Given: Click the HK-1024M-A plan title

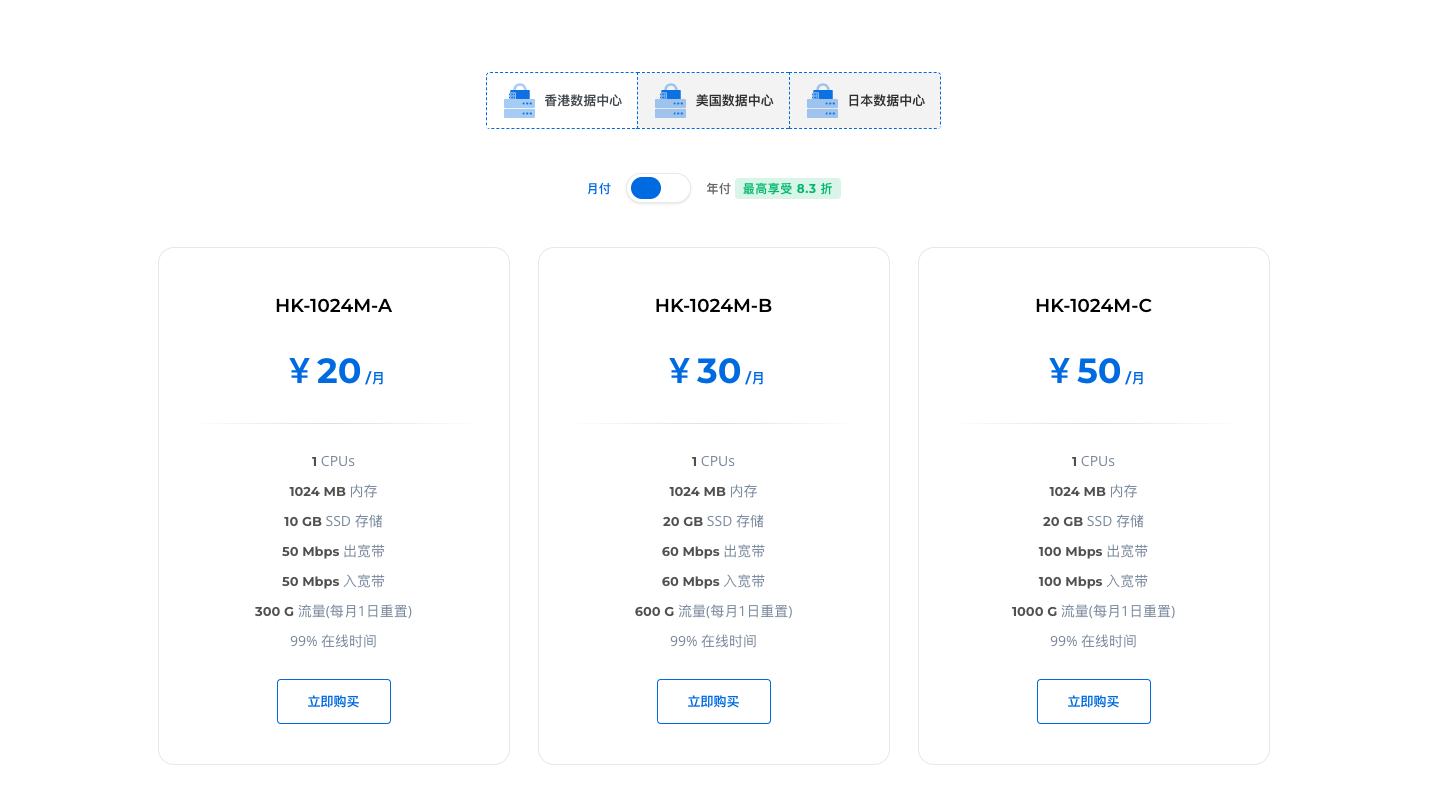Looking at the screenshot, I should click(x=333, y=306).
